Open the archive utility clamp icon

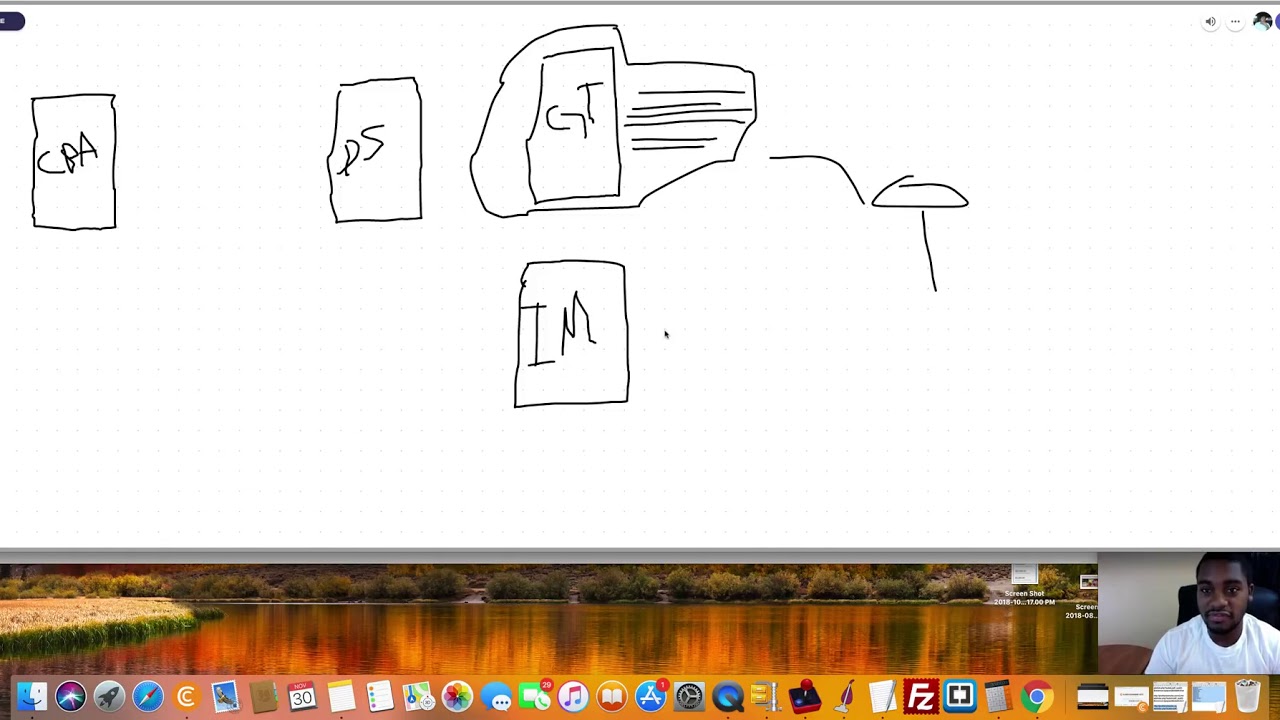point(766,696)
